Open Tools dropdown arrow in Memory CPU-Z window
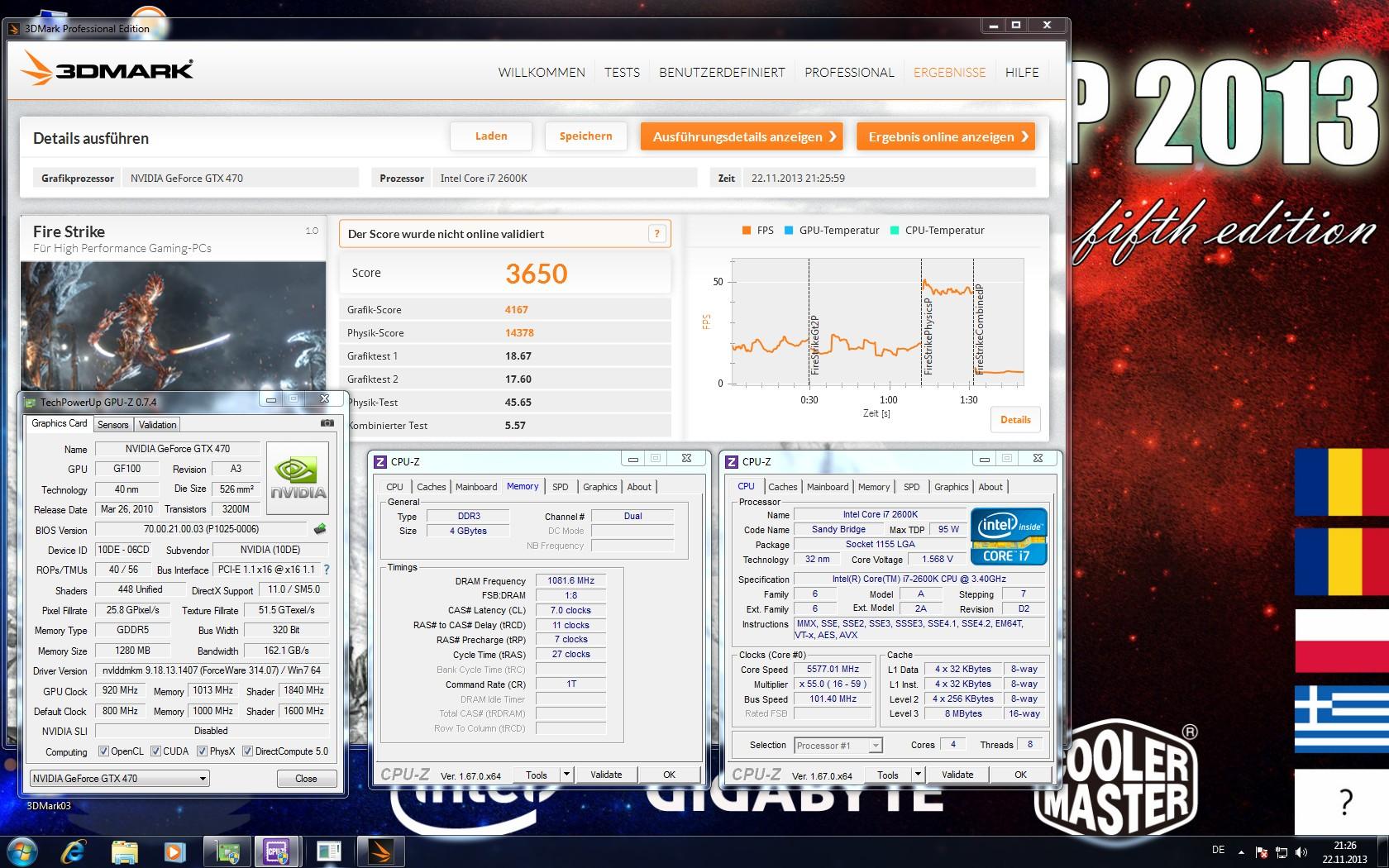This screenshot has width=1389, height=868. click(x=566, y=775)
